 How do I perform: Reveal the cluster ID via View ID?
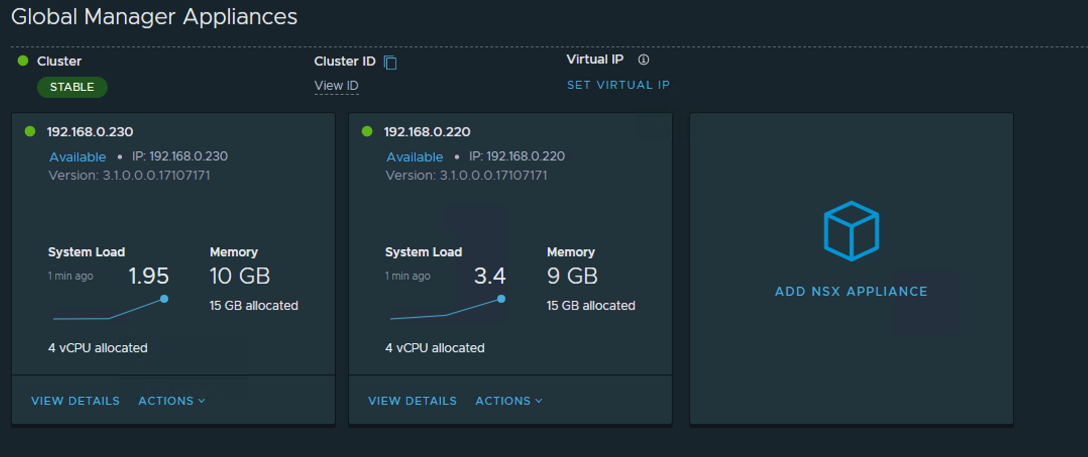point(337,86)
